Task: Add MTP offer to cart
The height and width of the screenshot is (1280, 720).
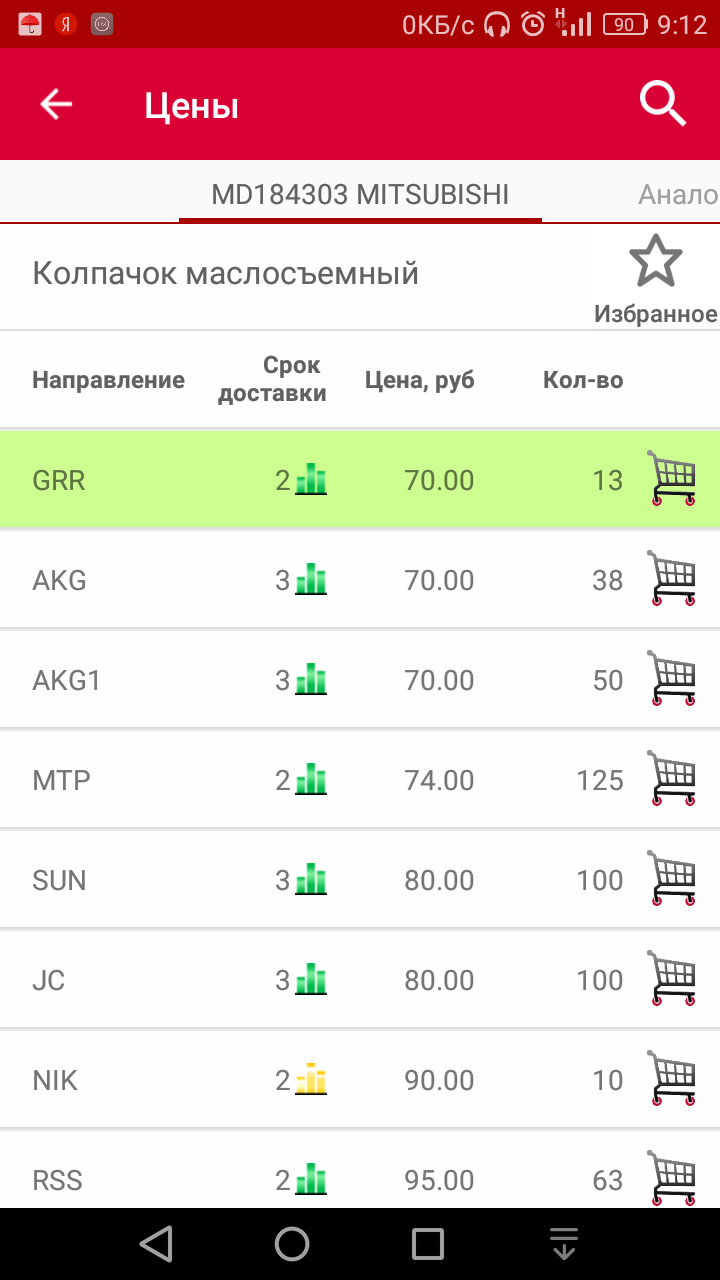Action: 672,778
